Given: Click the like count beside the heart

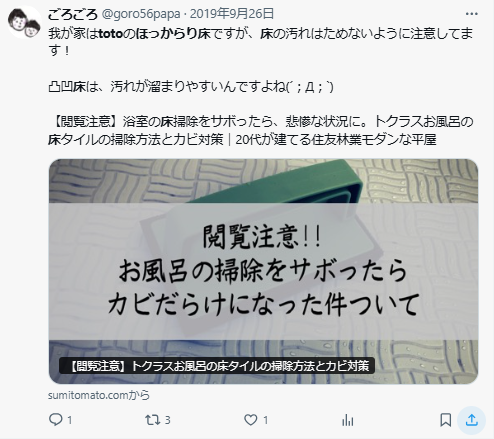Looking at the screenshot, I should [266, 420].
